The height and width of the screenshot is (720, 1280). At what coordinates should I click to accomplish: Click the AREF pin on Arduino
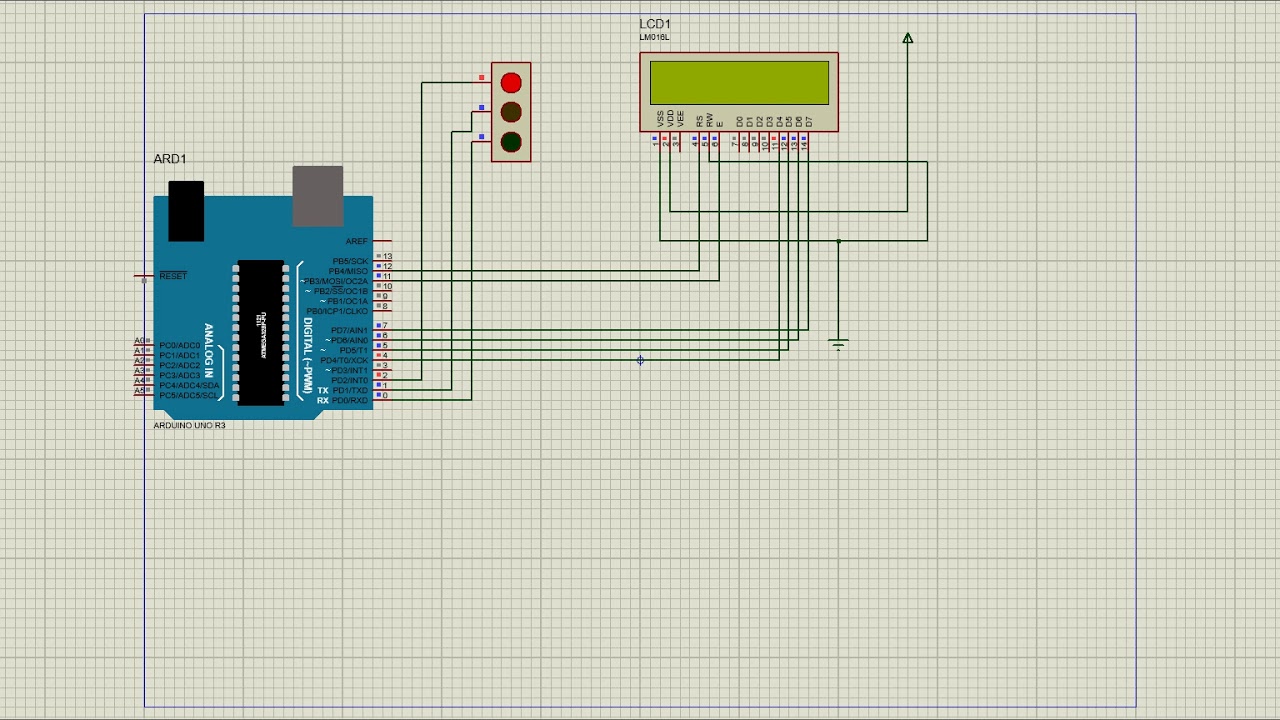pyautogui.click(x=357, y=241)
